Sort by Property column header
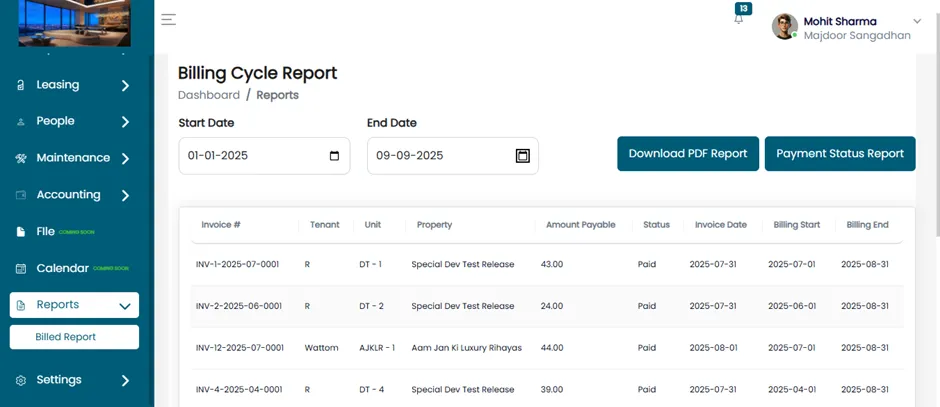The image size is (940, 407). coord(434,225)
